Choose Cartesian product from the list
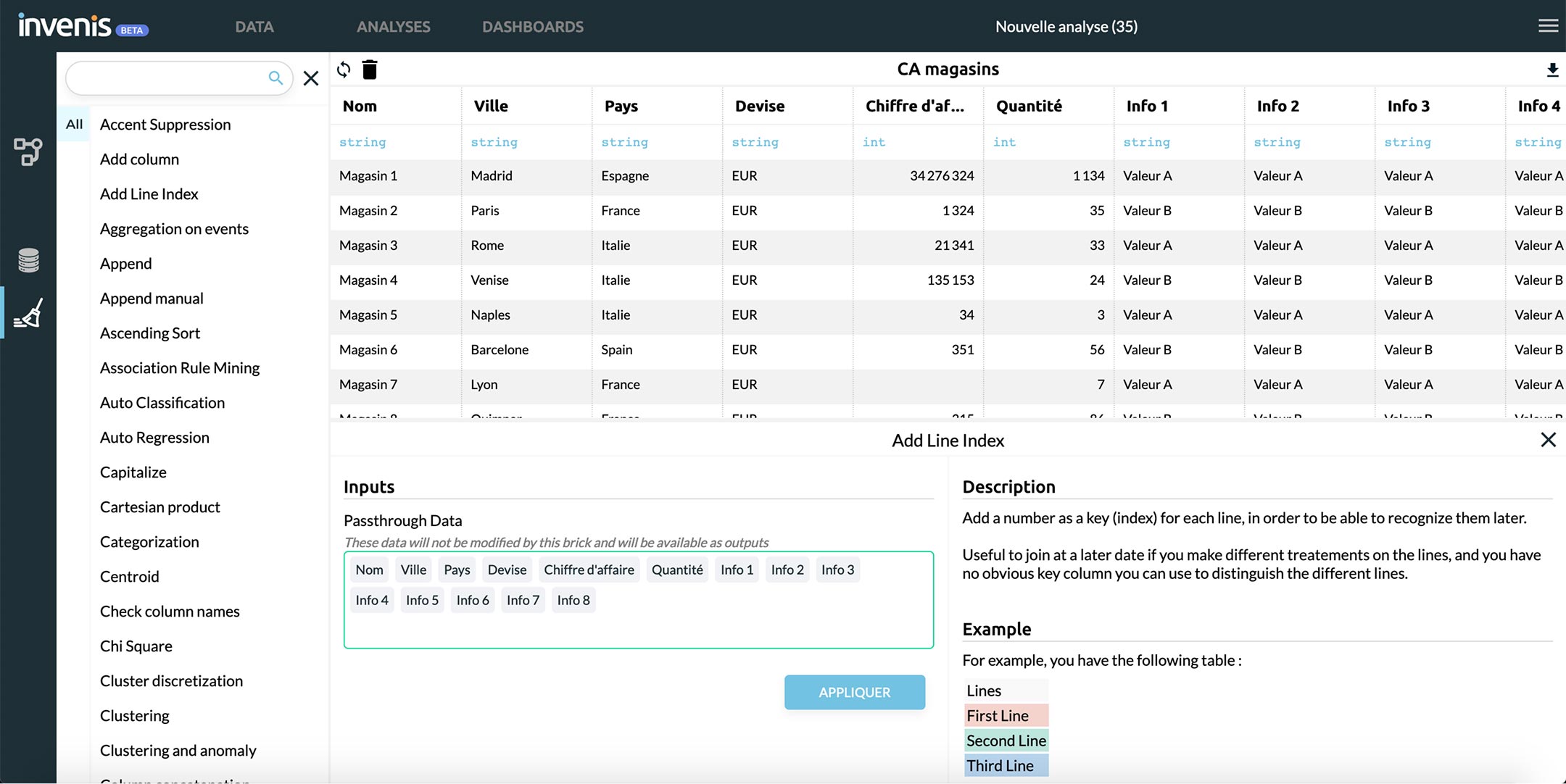The width and height of the screenshot is (1566, 784). (160, 507)
